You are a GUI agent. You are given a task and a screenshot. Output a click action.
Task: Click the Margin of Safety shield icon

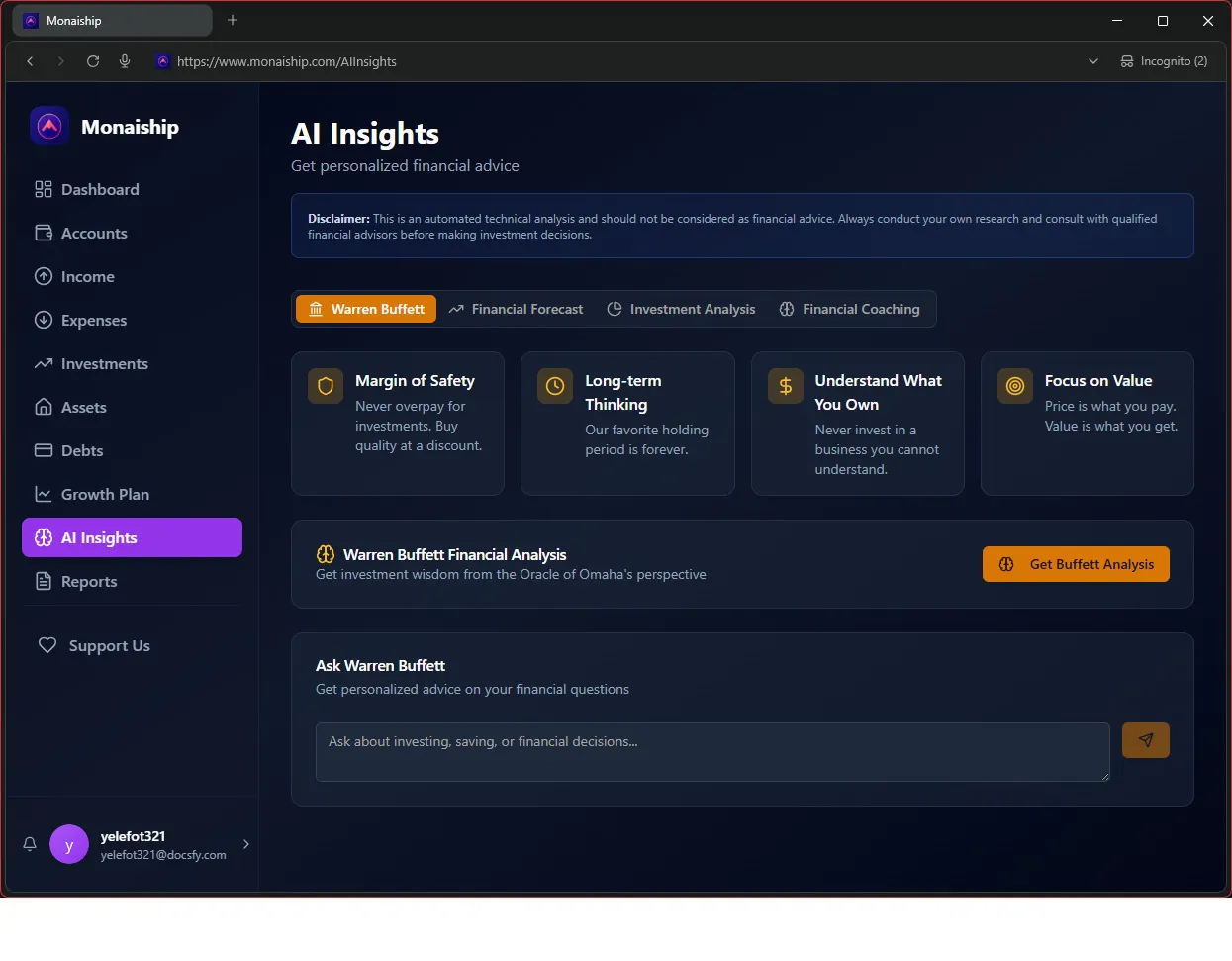326,386
